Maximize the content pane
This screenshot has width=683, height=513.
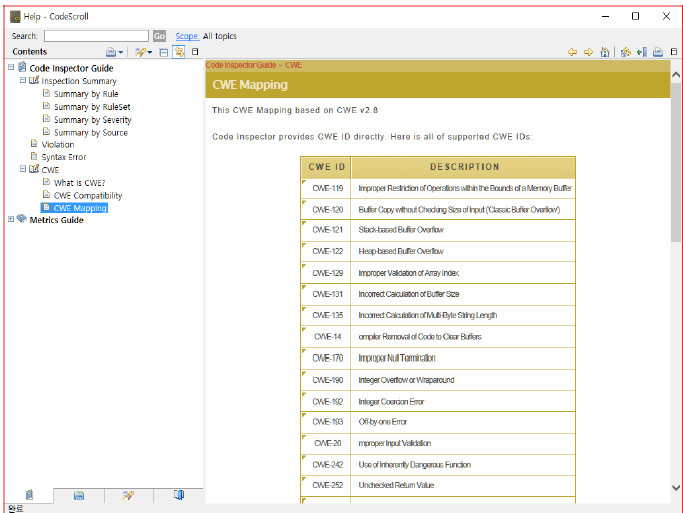click(x=674, y=52)
